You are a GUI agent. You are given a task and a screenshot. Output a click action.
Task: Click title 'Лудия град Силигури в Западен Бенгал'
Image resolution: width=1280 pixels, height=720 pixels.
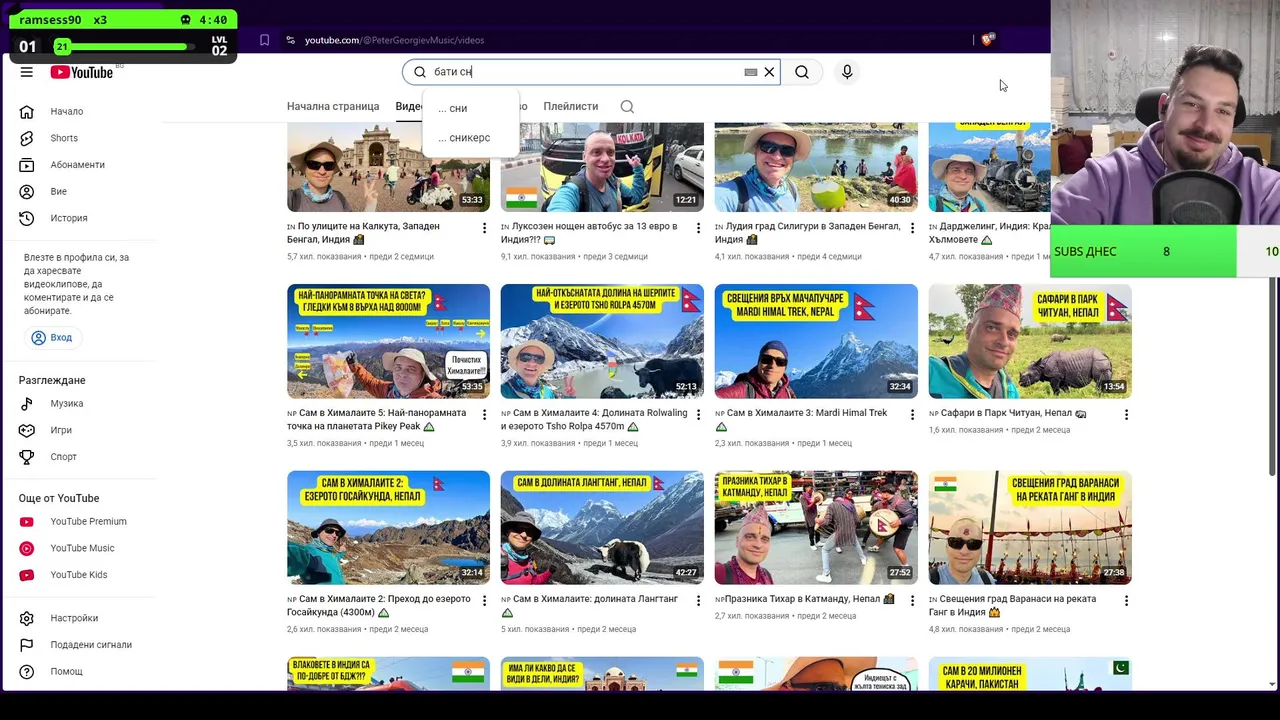pyautogui.click(x=807, y=233)
